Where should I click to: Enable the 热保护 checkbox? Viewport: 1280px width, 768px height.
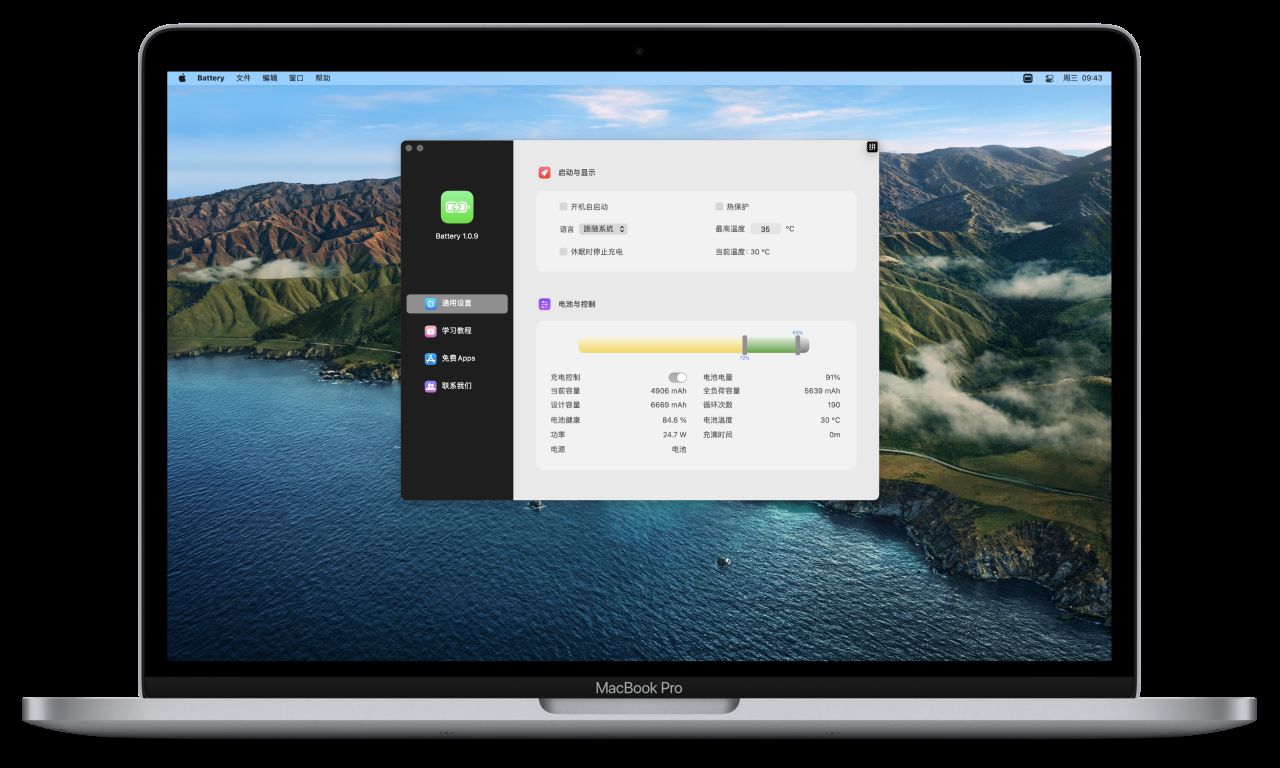(x=719, y=207)
